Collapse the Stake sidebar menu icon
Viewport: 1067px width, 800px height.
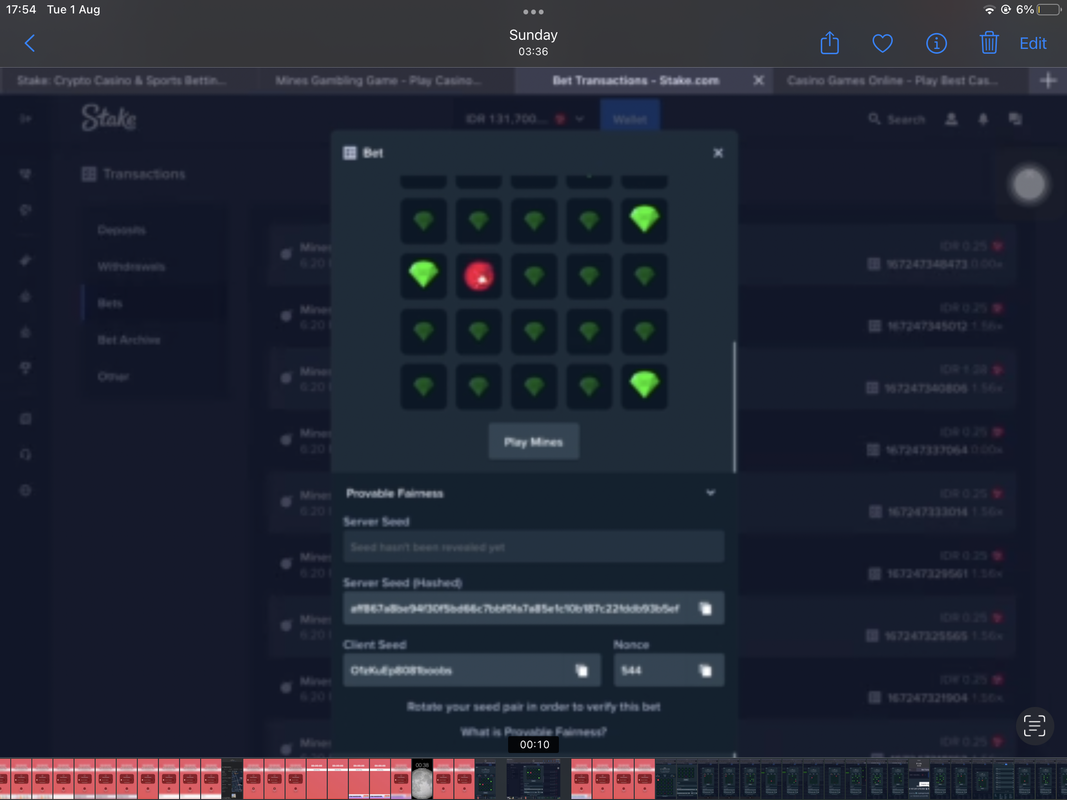pyautogui.click(x=25, y=118)
